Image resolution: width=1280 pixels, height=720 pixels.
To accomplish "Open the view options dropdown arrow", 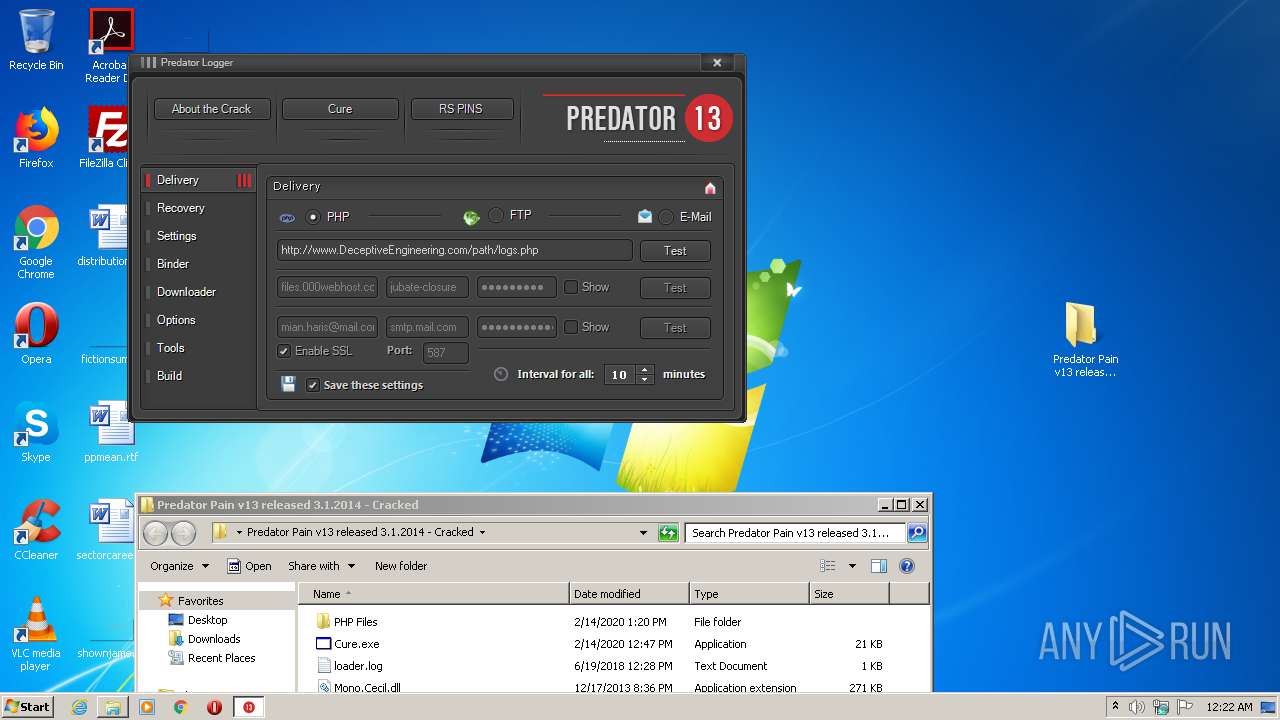I will pyautogui.click(x=852, y=566).
